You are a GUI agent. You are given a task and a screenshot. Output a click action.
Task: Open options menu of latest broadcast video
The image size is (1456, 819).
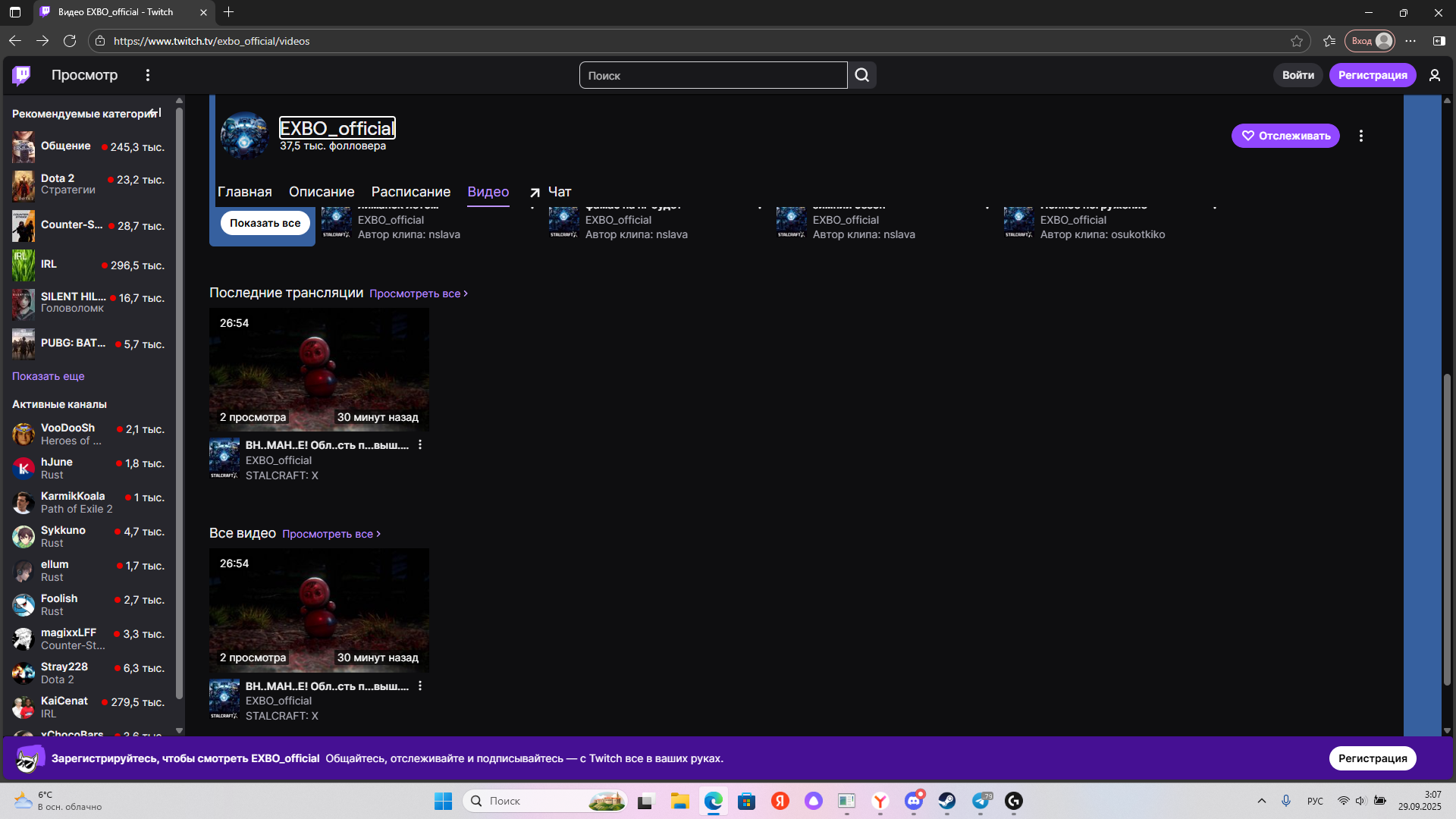coord(420,445)
